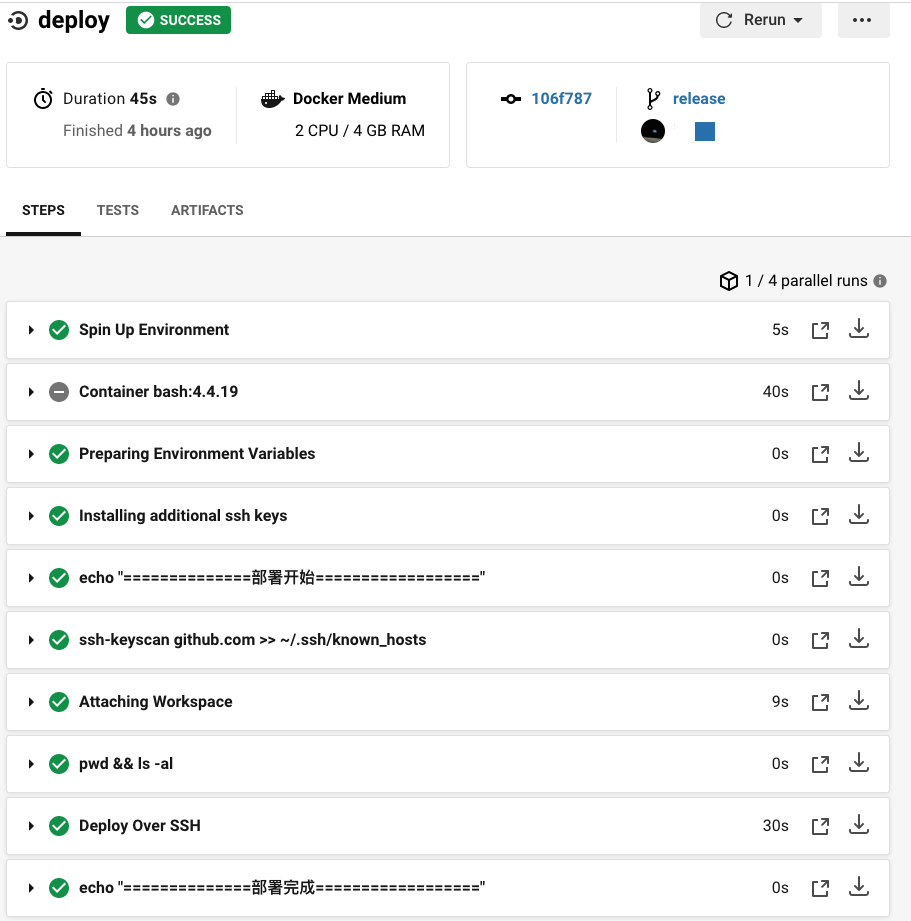Expand Installing additional ssh keys step
The height and width of the screenshot is (921, 911).
pos(31,516)
